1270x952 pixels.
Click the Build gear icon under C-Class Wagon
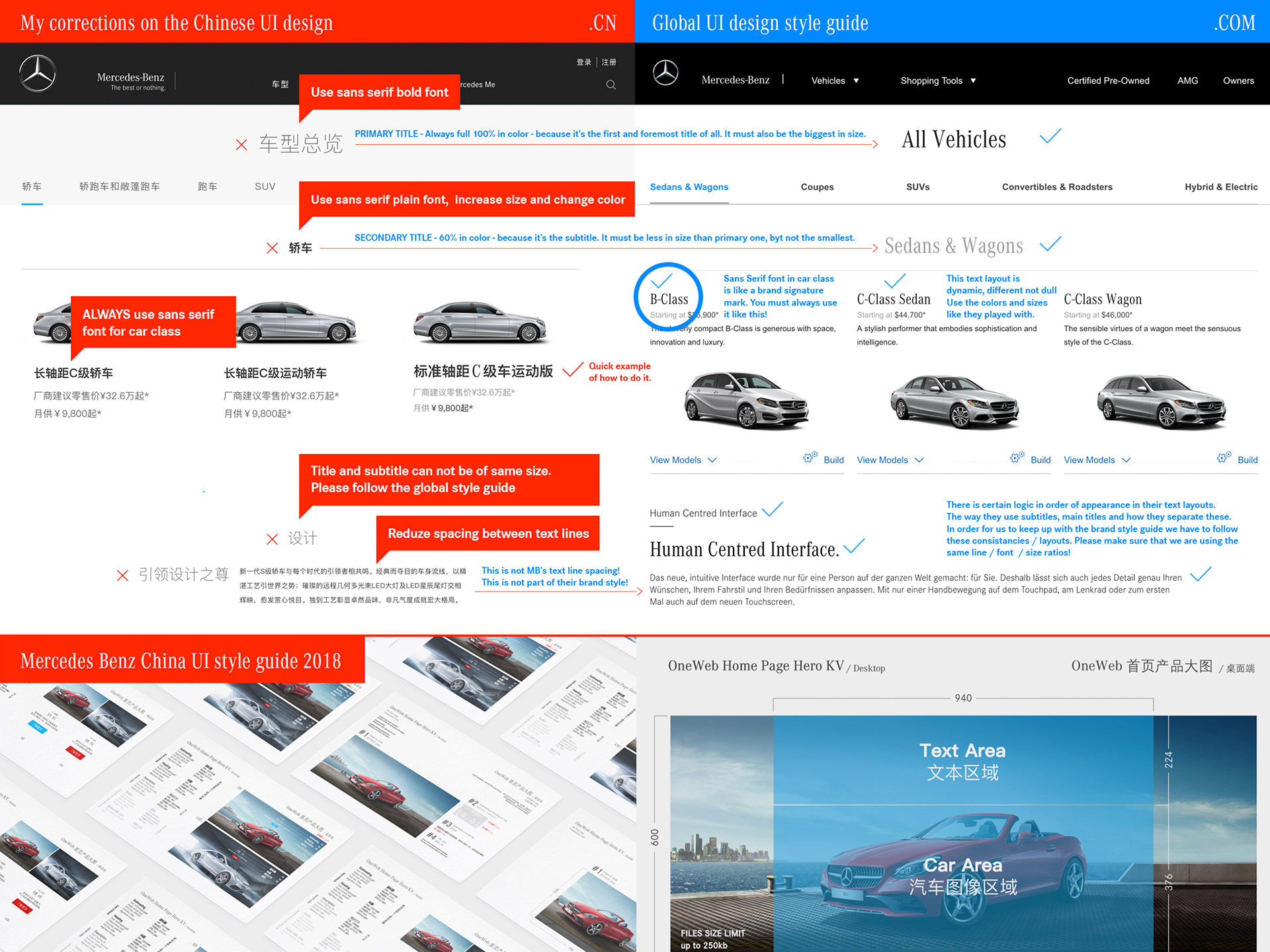coord(1224,457)
